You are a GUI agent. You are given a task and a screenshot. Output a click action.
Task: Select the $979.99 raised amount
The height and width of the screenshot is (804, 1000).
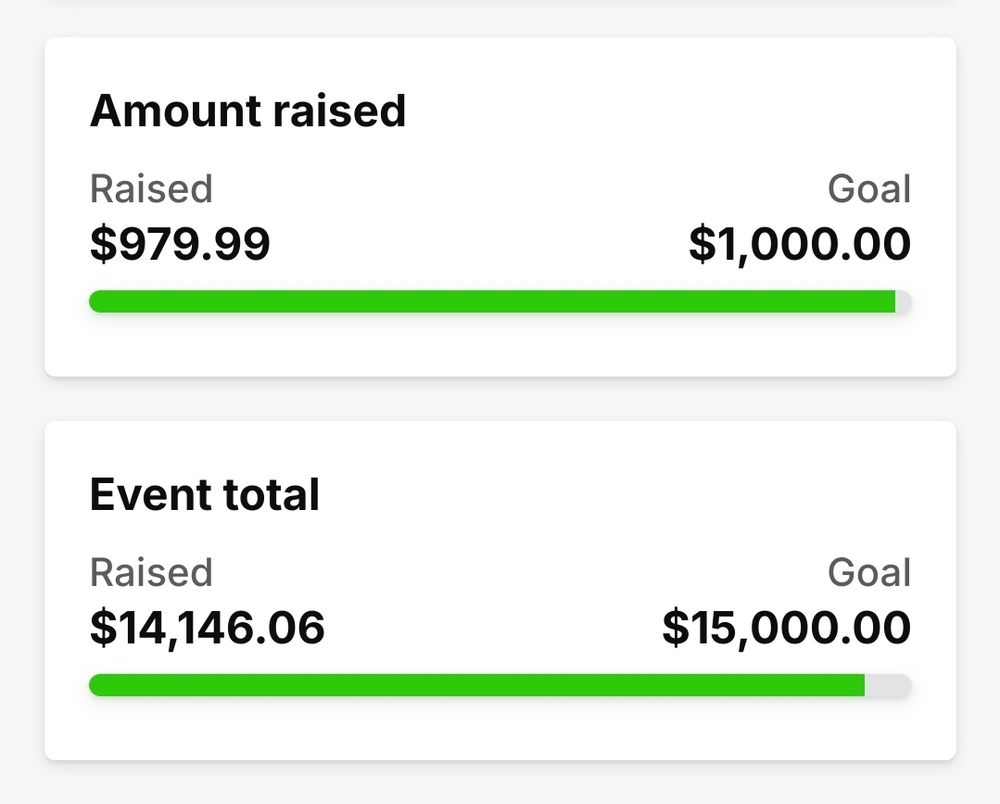[180, 241]
